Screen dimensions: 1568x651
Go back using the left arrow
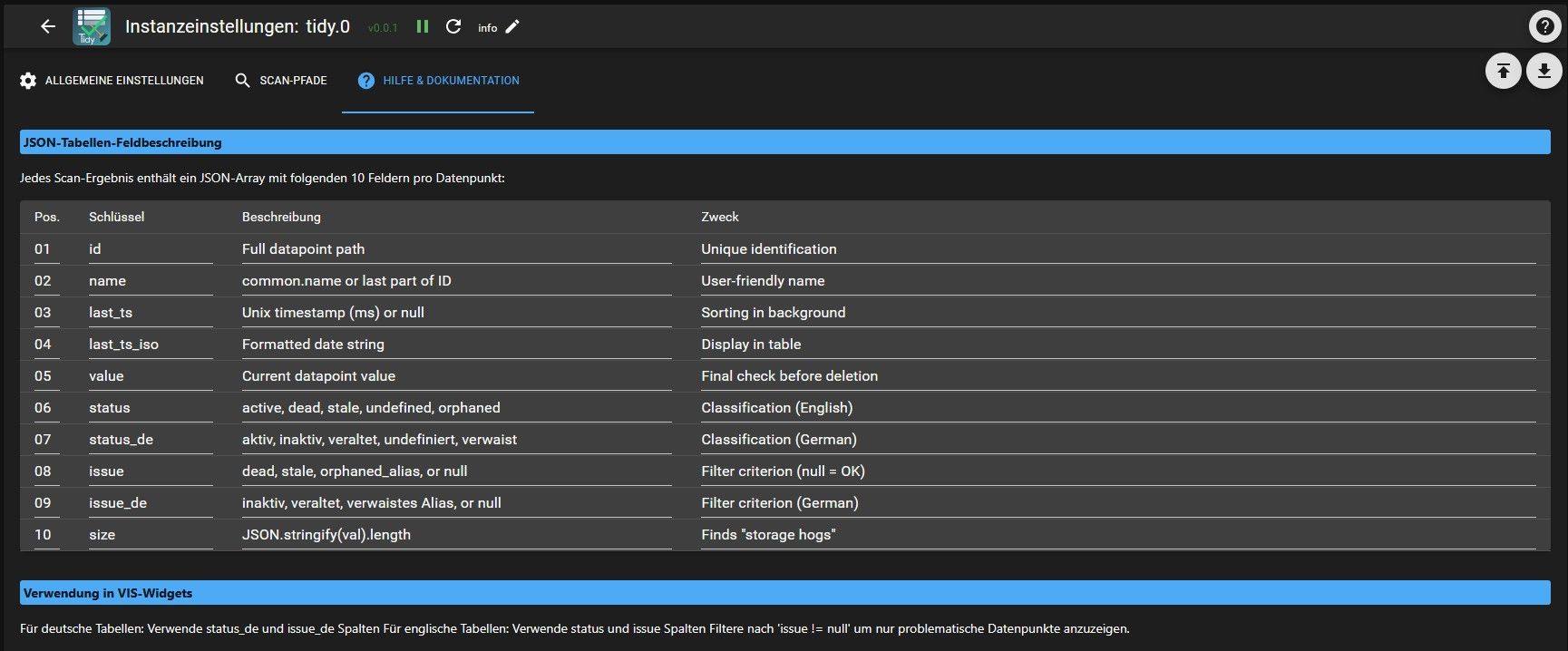point(48,27)
